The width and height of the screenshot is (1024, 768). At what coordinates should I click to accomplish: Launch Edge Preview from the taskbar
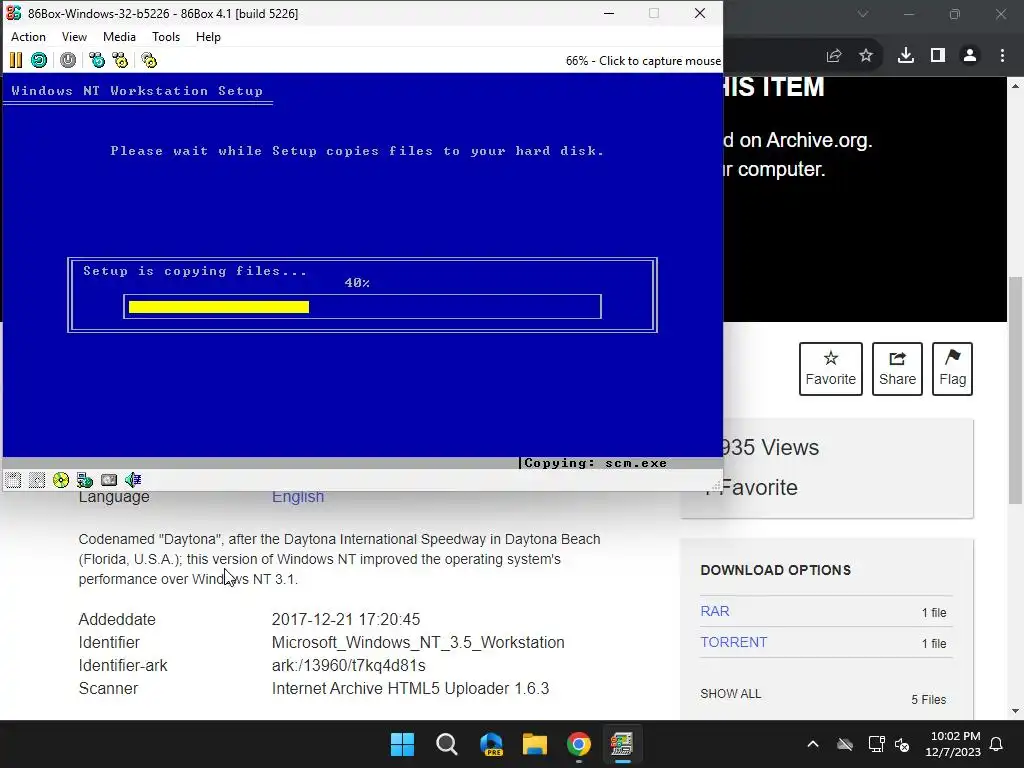tap(491, 744)
